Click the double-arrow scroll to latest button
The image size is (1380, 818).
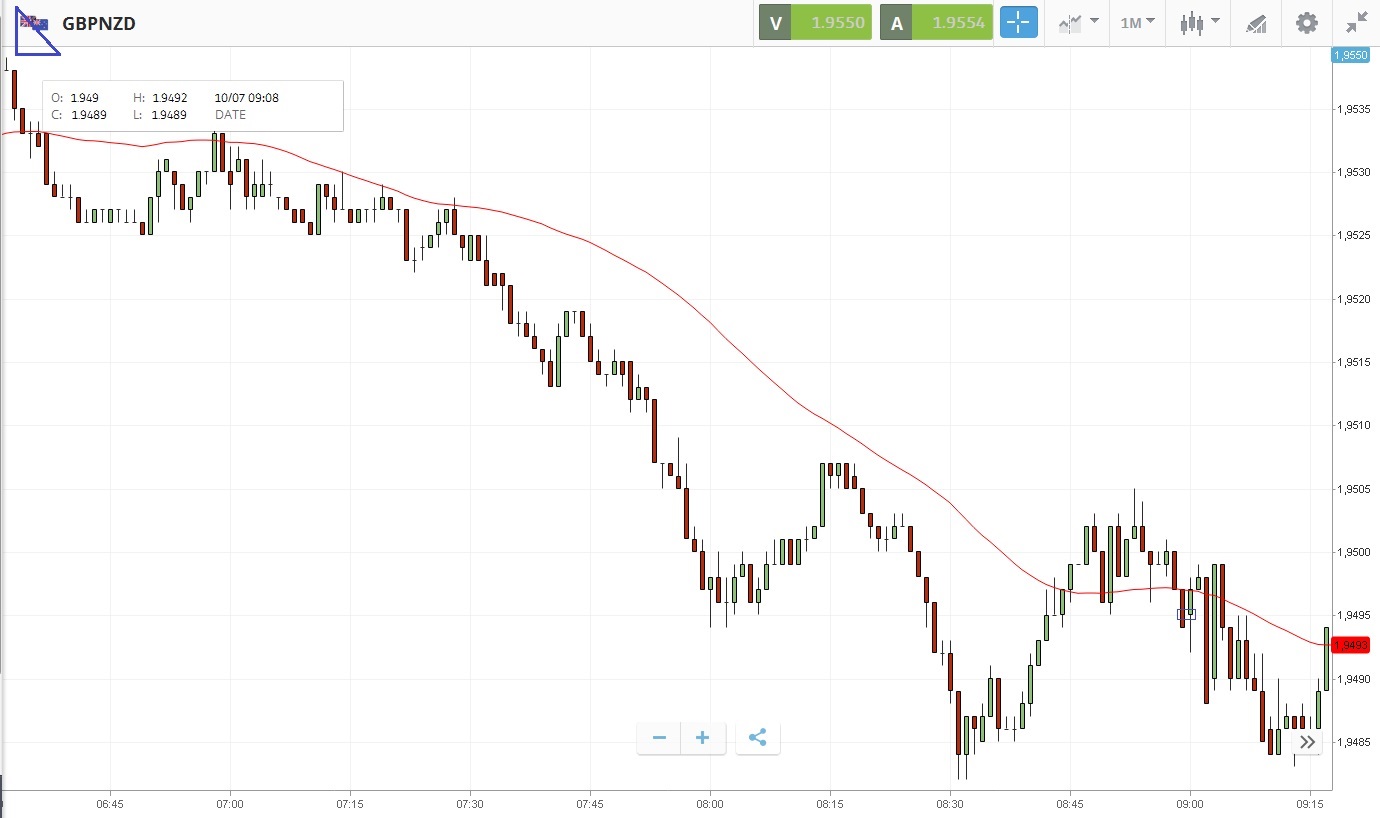(1307, 742)
